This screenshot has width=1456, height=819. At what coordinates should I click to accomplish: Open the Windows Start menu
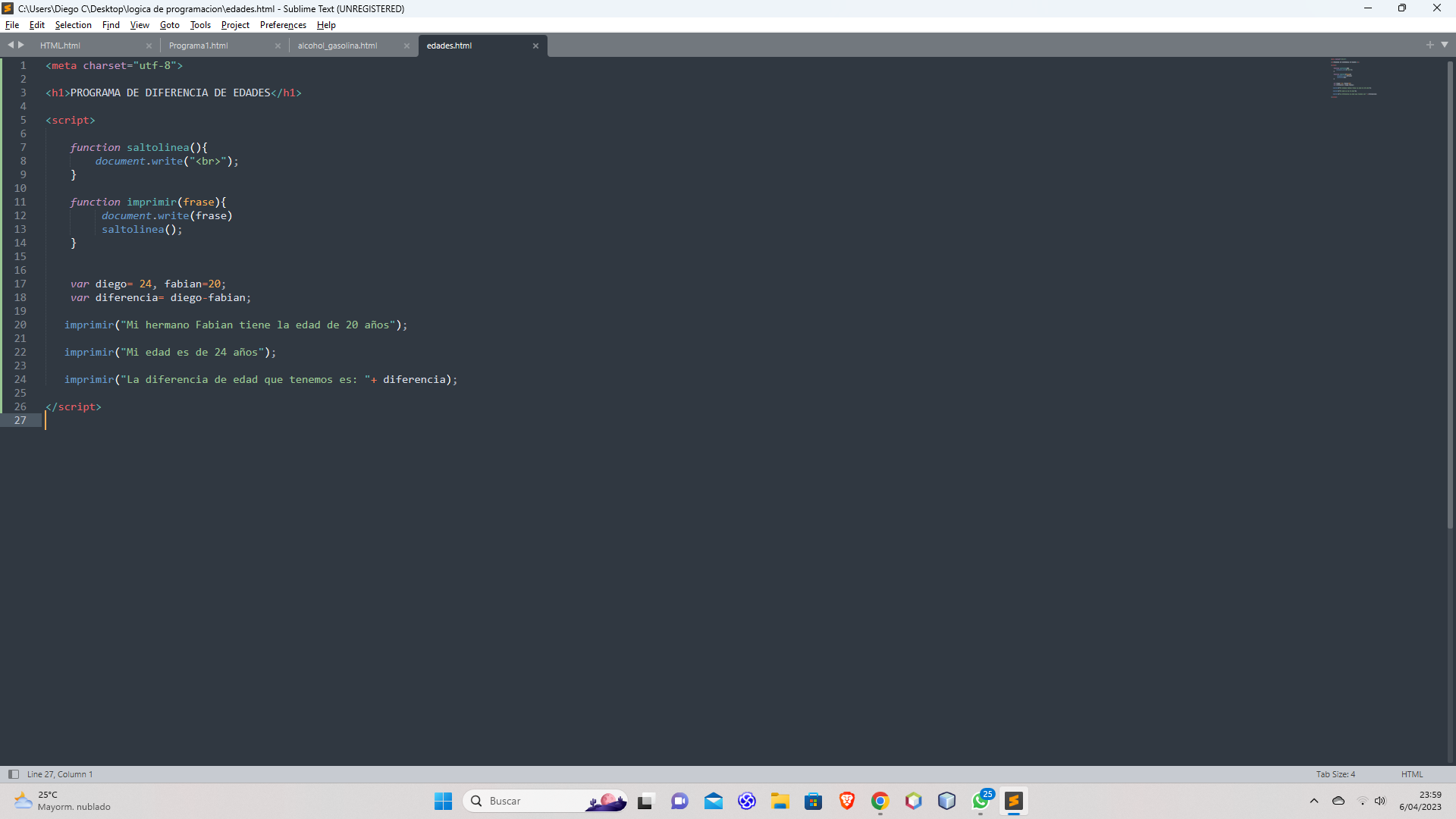(443, 801)
